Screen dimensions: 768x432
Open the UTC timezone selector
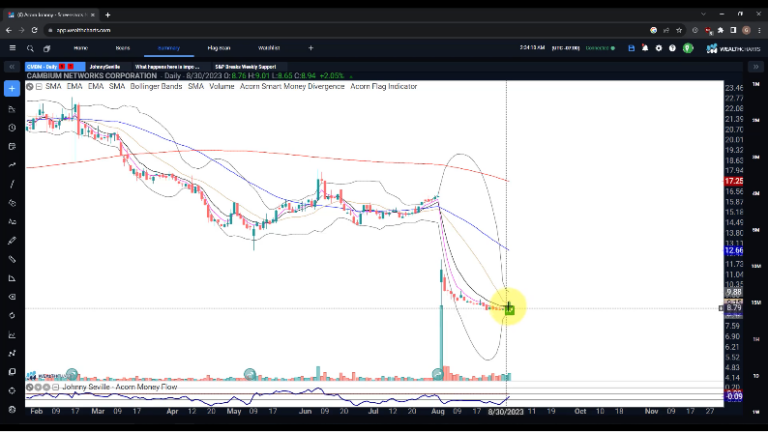coord(566,48)
